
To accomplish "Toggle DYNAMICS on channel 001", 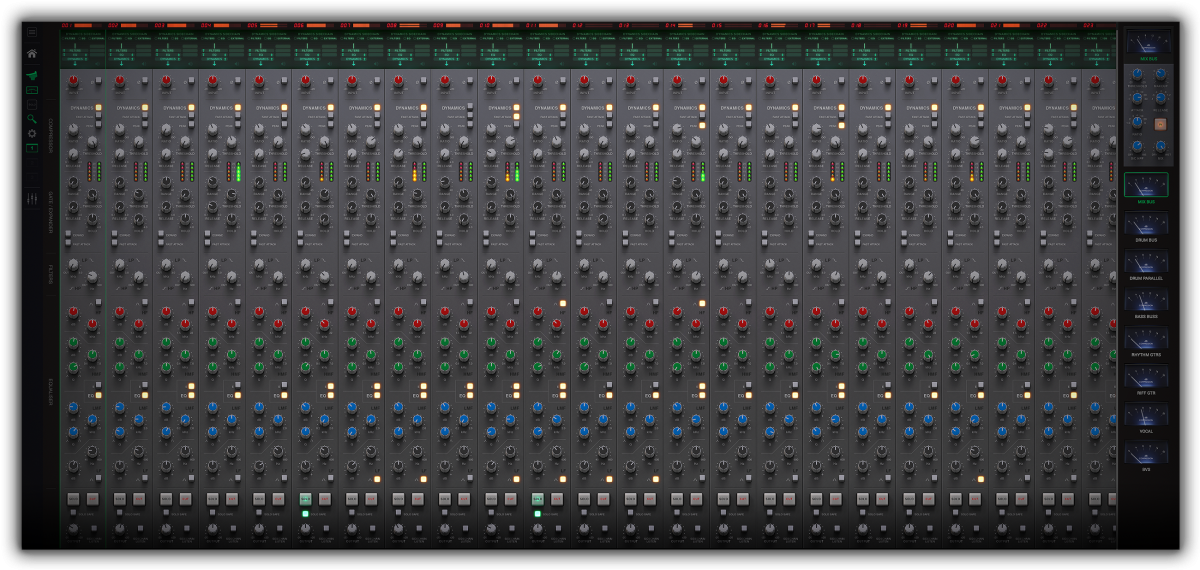I will (x=99, y=107).
